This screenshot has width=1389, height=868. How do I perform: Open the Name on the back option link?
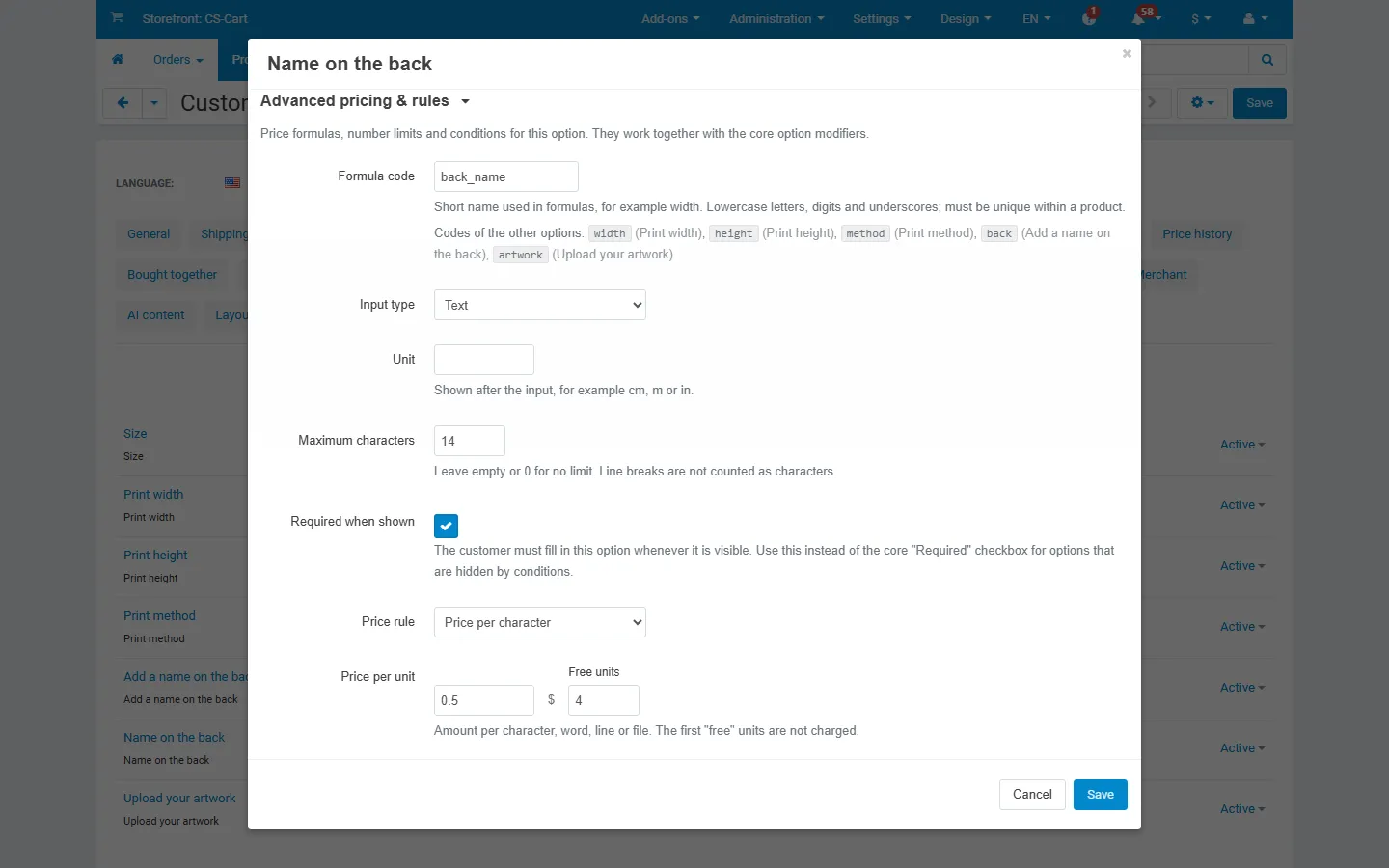click(174, 738)
